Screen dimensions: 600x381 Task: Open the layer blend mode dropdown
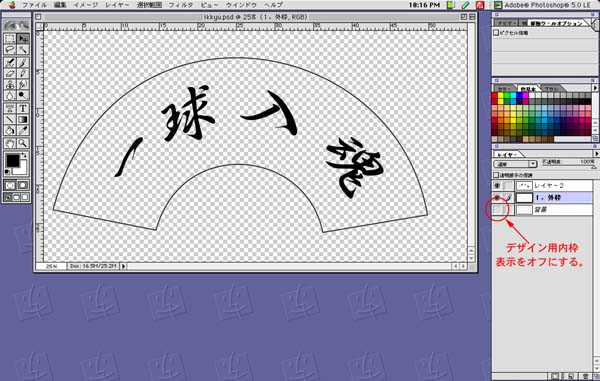[x=516, y=164]
